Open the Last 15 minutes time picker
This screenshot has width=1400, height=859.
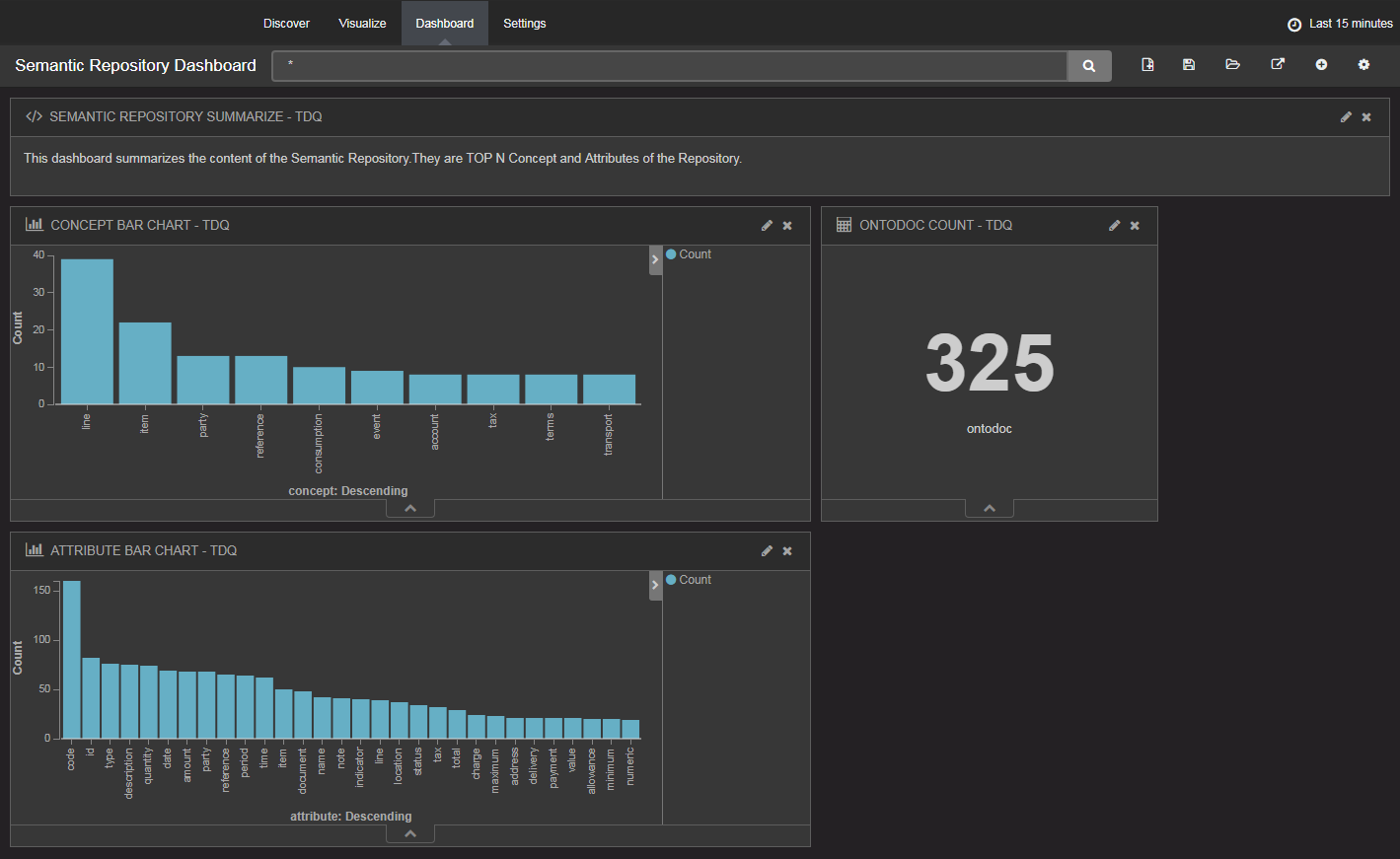[1340, 24]
